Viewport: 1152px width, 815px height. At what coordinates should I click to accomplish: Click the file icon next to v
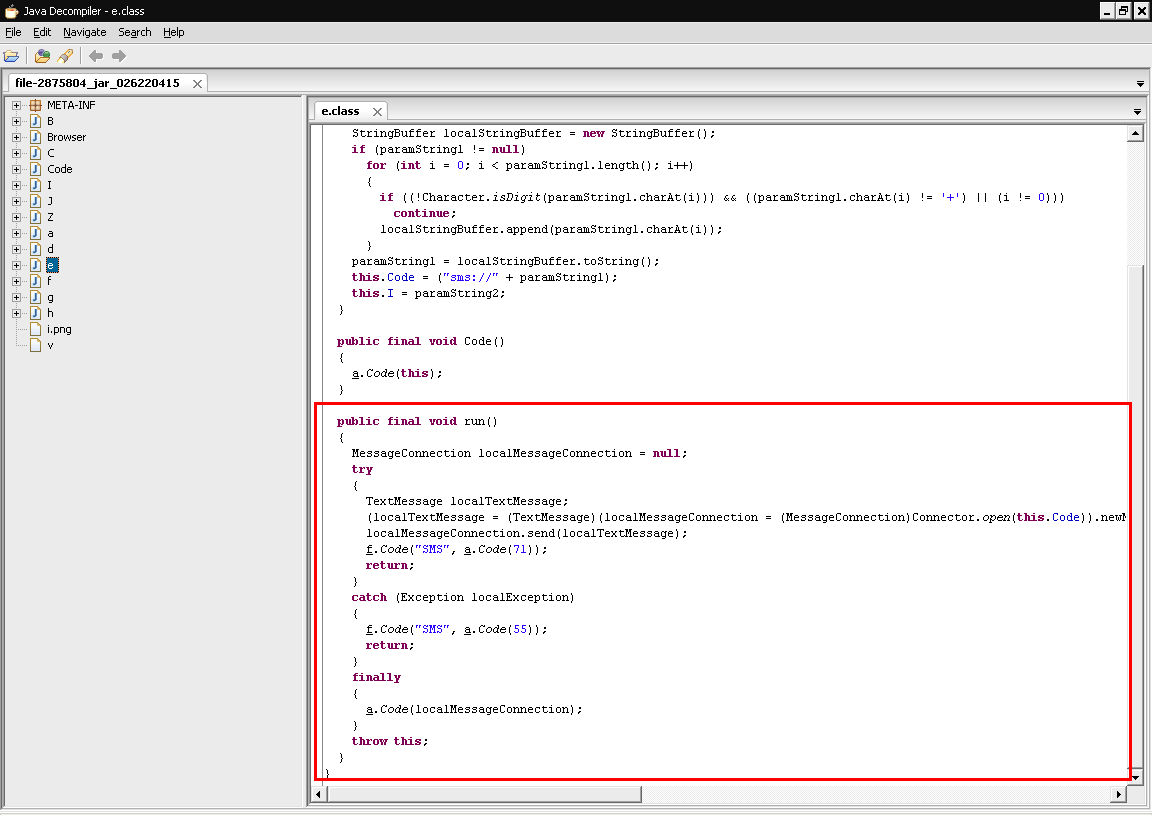tap(35, 345)
